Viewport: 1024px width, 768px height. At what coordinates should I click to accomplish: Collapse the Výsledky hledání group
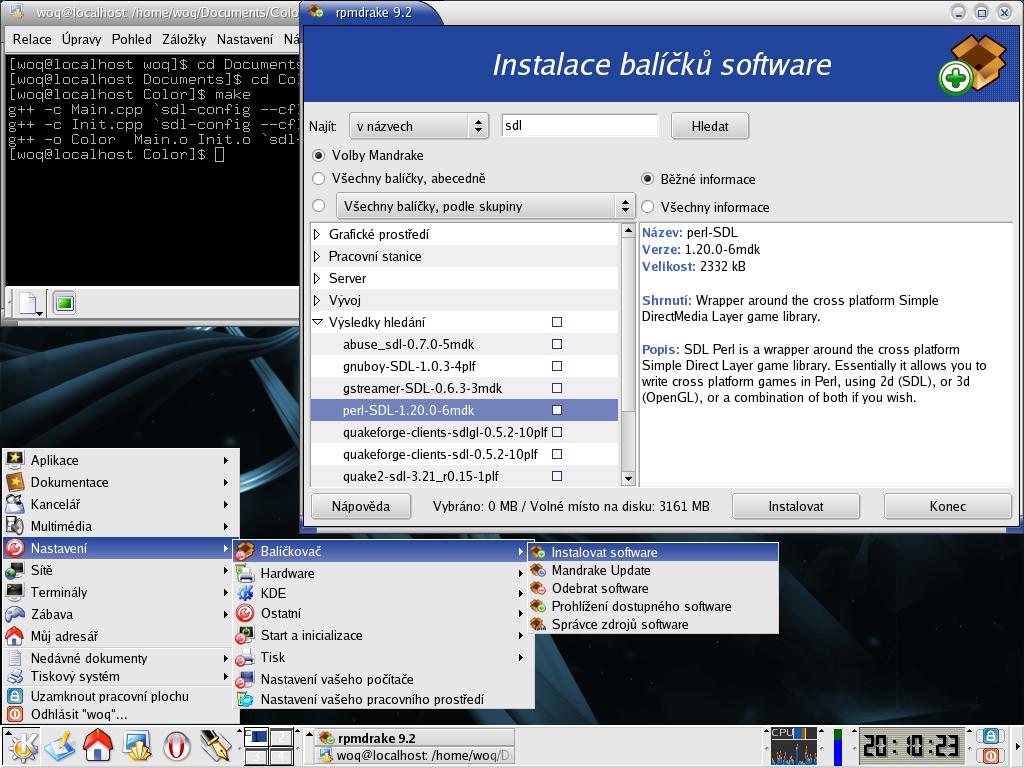point(318,322)
